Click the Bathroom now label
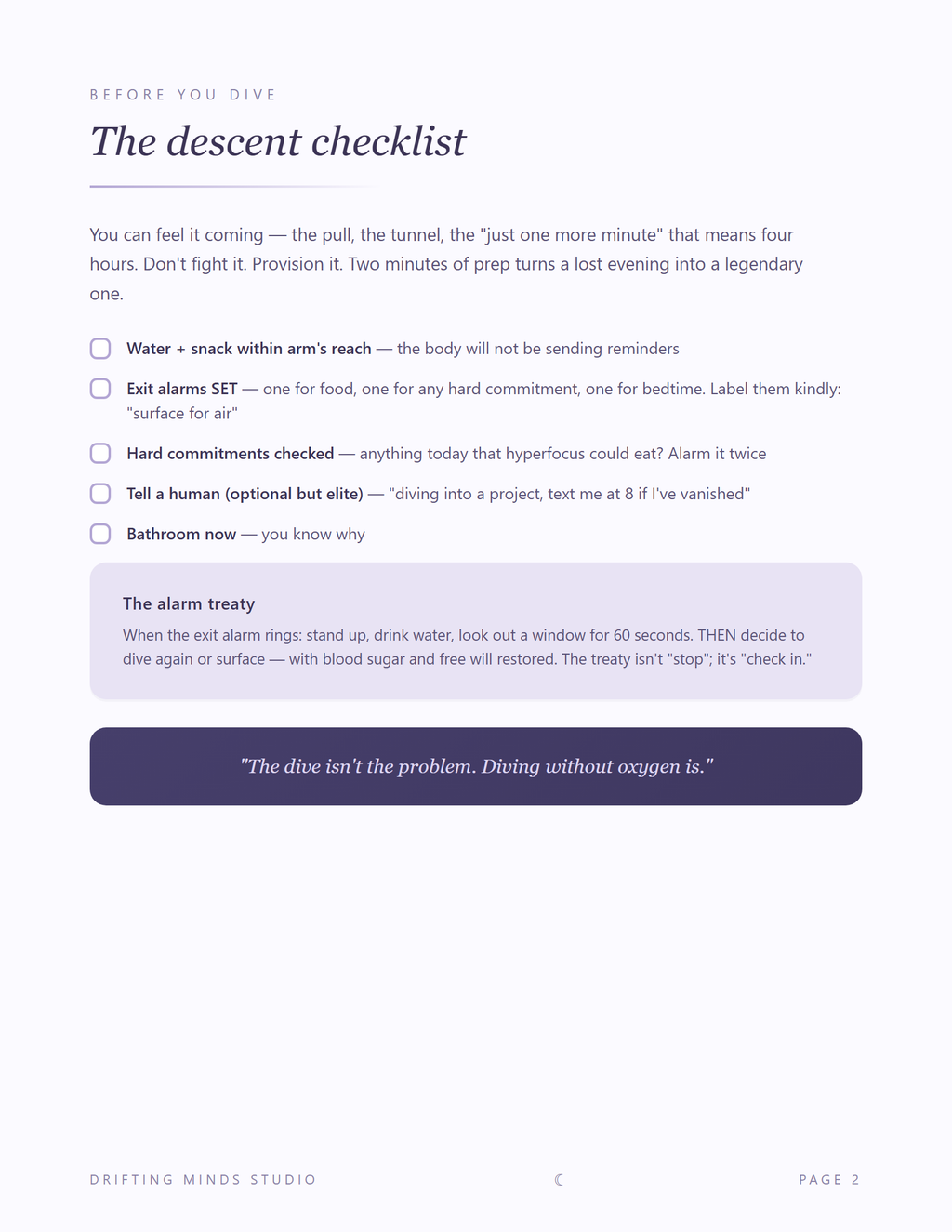 [181, 534]
